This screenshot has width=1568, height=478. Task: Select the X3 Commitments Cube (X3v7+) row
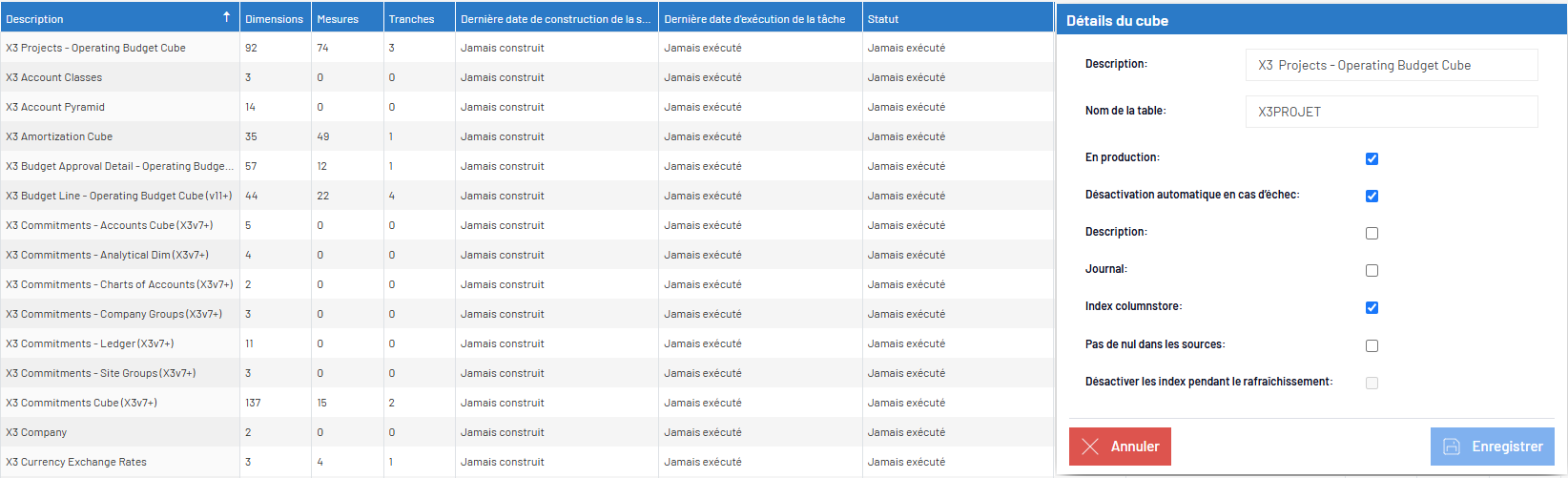(x=526, y=403)
